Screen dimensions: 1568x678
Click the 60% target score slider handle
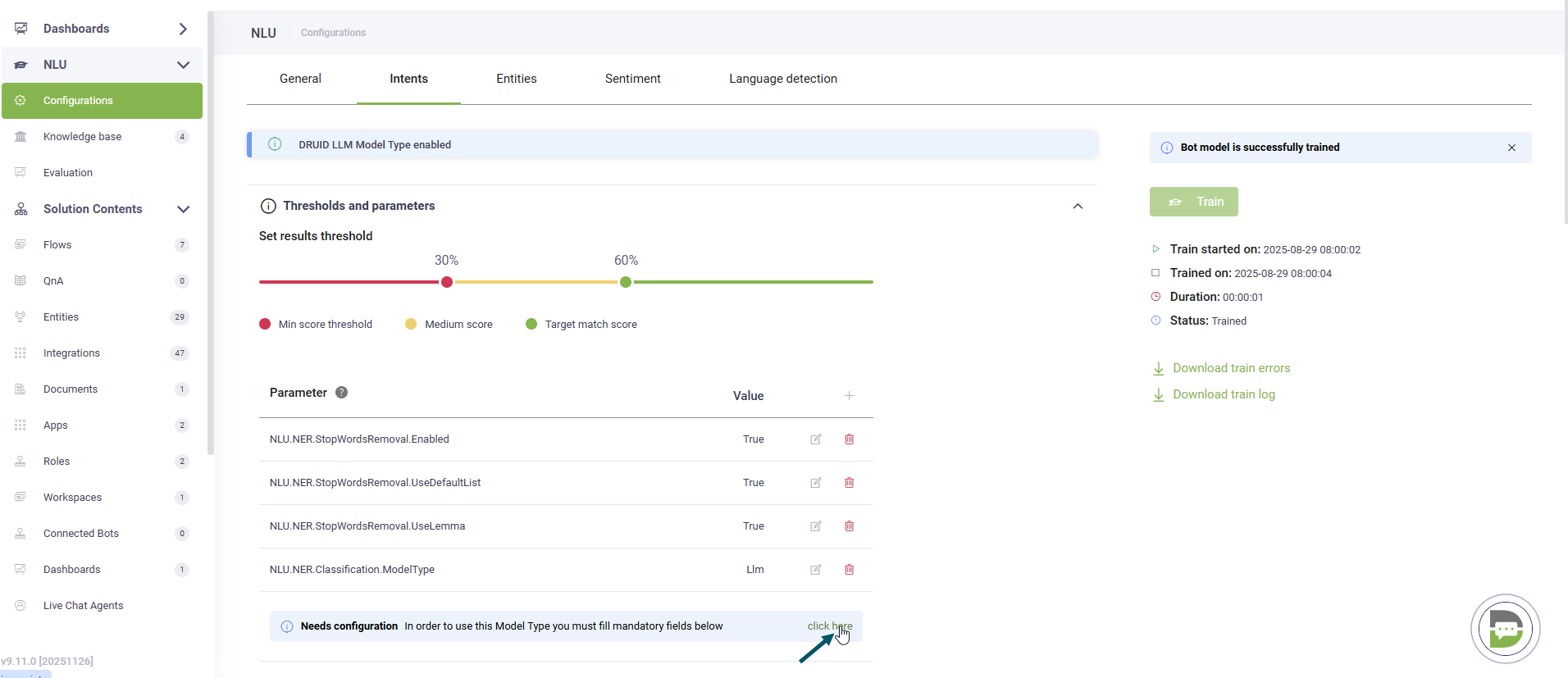pos(626,282)
